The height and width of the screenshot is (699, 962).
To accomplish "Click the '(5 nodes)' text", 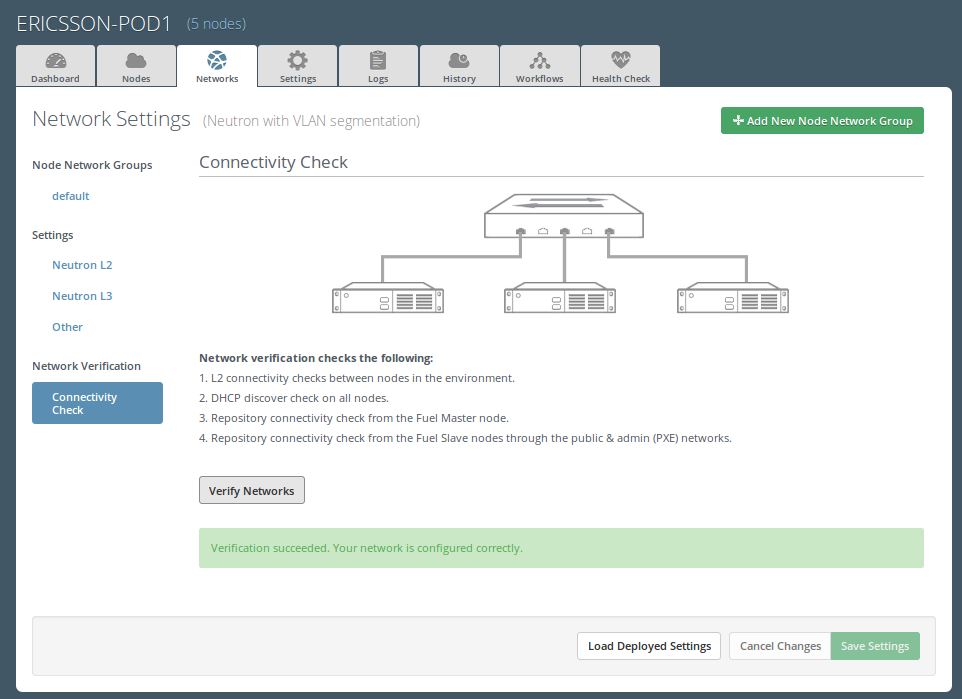I will click(x=216, y=24).
